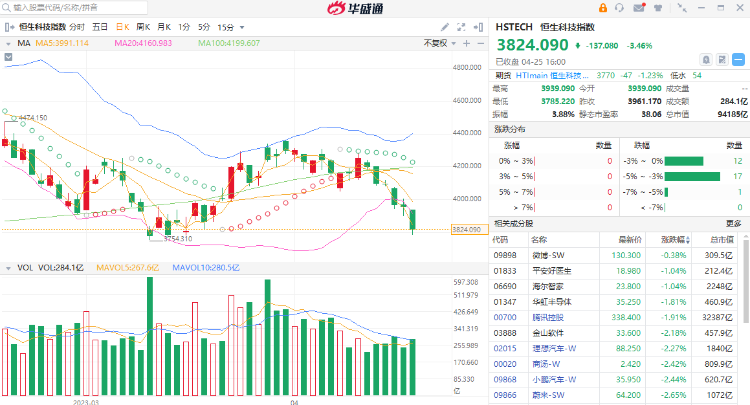The width and height of the screenshot is (750, 405).
Task: Expand the VOL indicator selector arrow
Action: coord(9,268)
